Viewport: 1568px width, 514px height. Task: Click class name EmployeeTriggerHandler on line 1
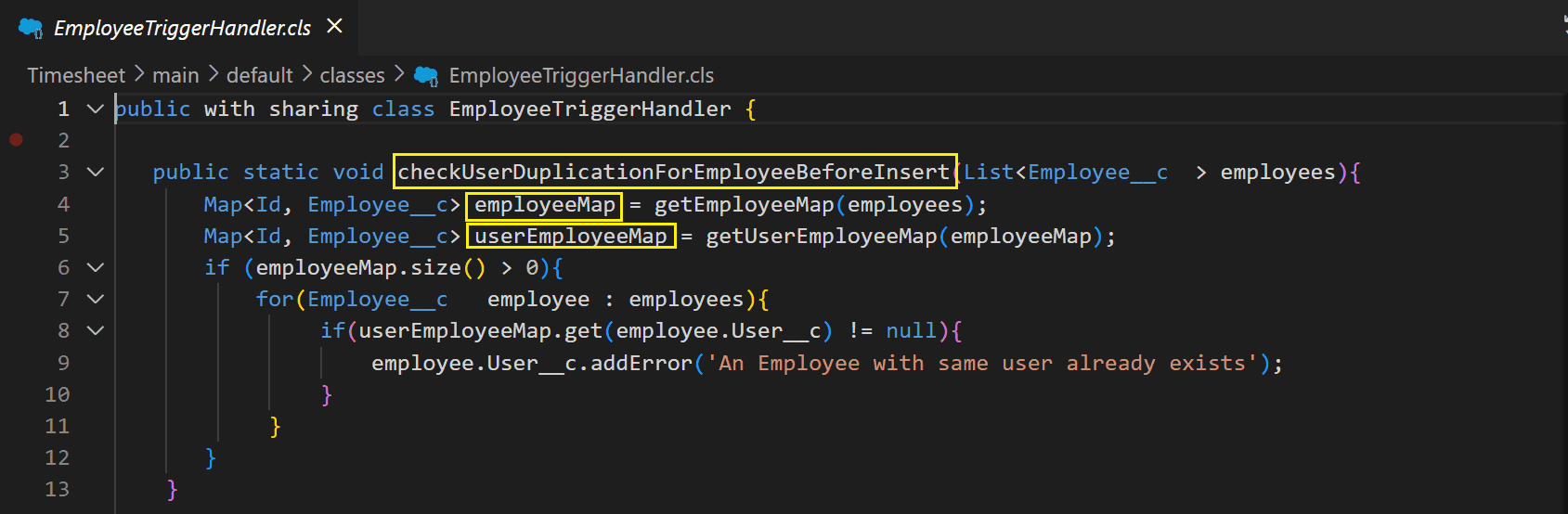[590, 109]
